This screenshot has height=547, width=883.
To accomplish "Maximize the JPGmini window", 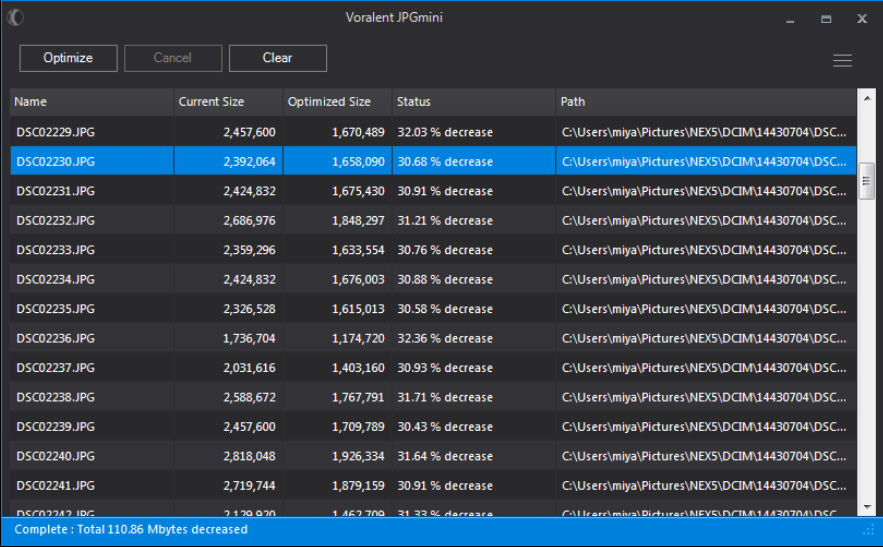I will 826,19.
